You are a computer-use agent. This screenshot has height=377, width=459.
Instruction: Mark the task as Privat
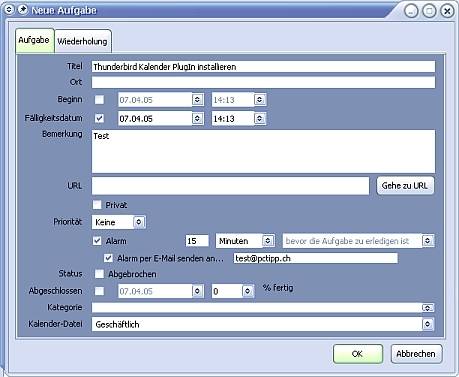pos(97,205)
